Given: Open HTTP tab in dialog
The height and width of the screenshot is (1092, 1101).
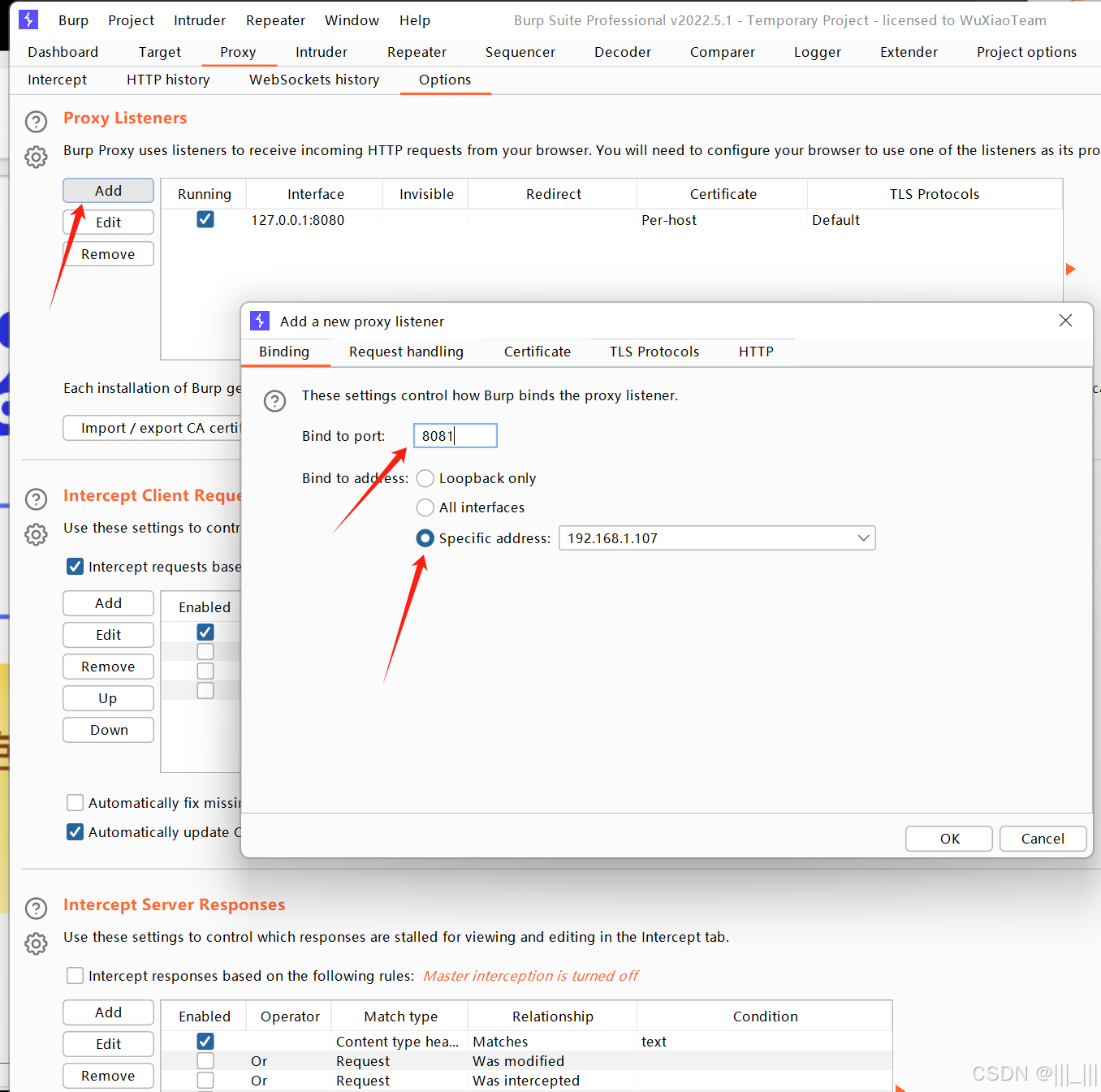Looking at the screenshot, I should [x=756, y=352].
